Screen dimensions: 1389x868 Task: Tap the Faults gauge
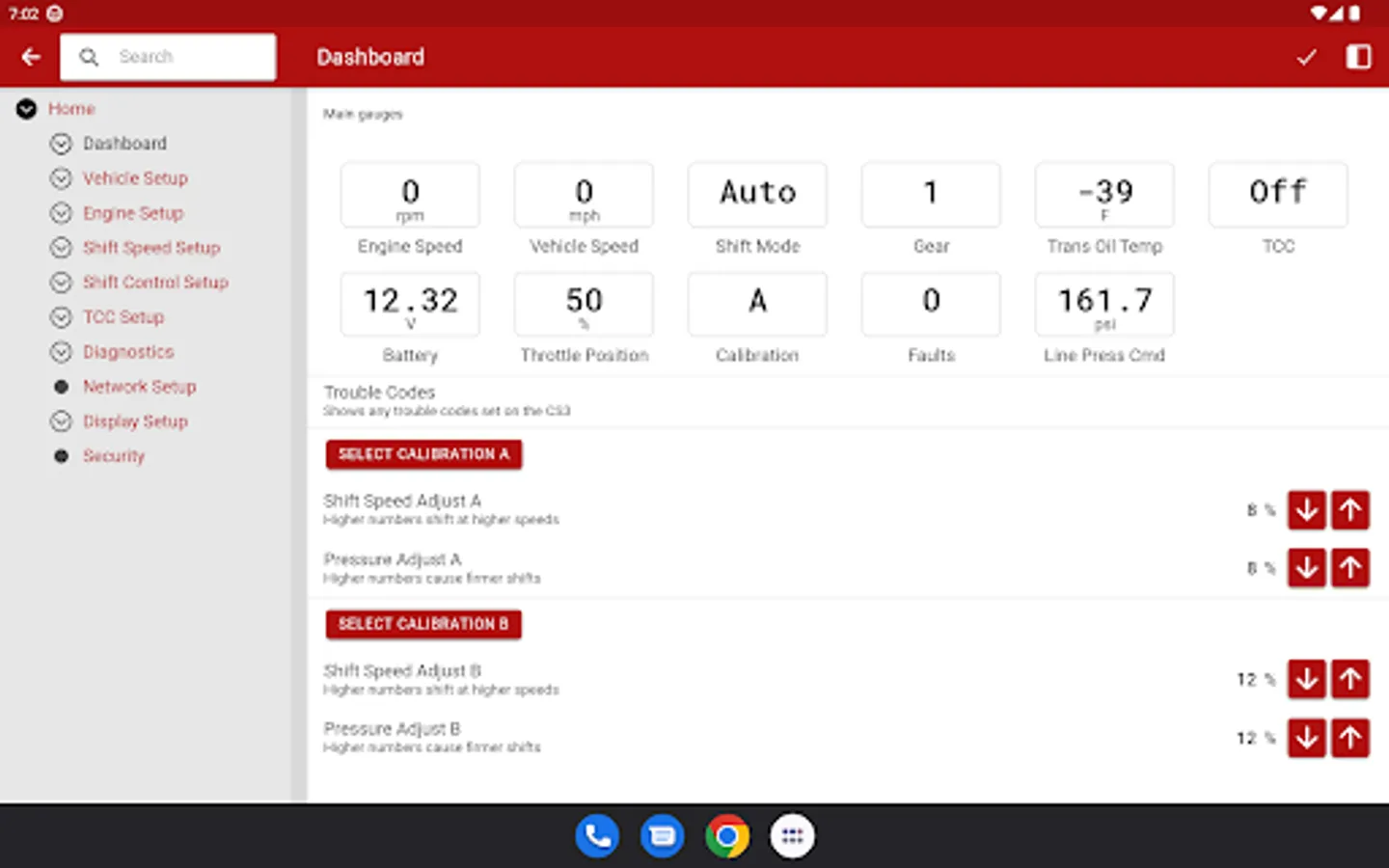click(931, 304)
